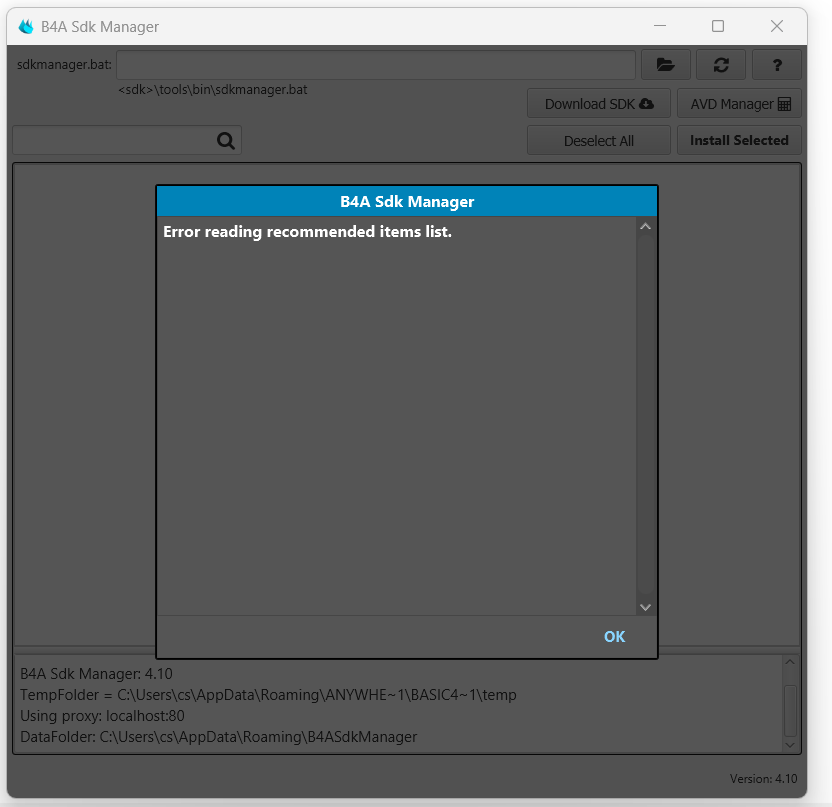Click the magnifier search icon

[x=226, y=141]
